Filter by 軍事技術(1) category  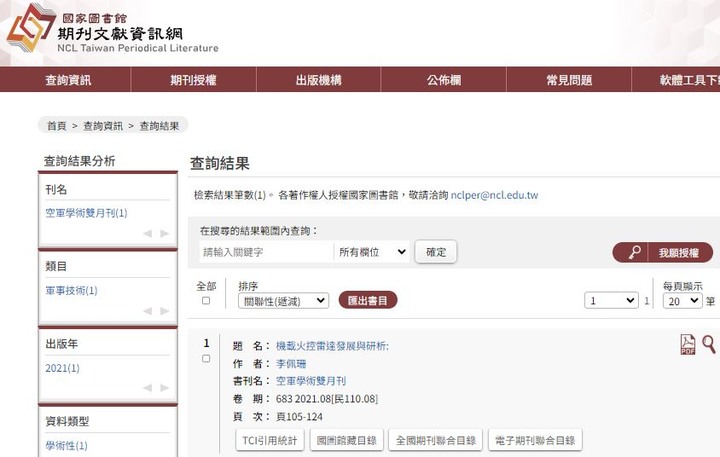tap(71, 290)
